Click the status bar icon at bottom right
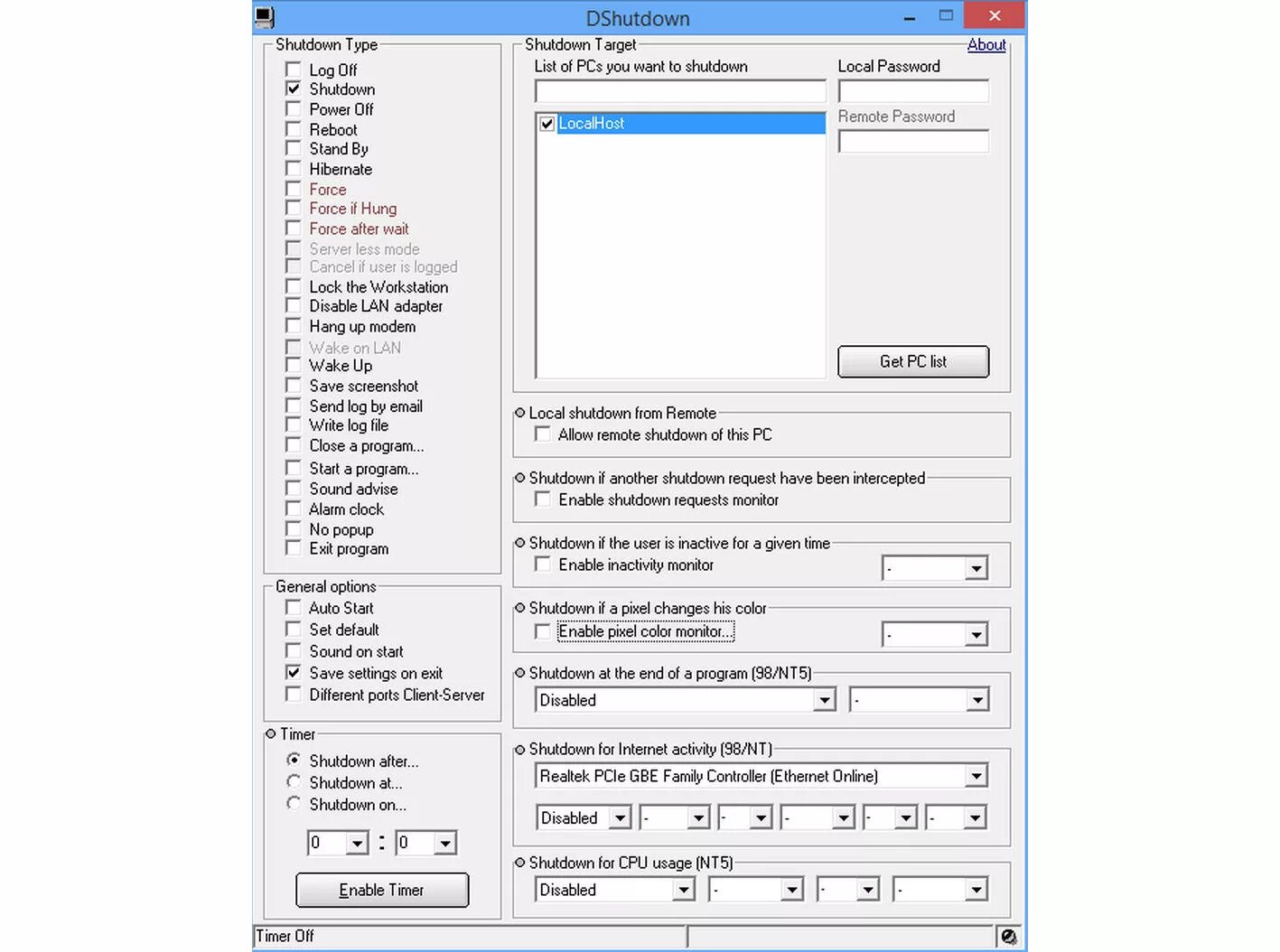Image resolution: width=1280 pixels, height=952 pixels. pos(1008,937)
